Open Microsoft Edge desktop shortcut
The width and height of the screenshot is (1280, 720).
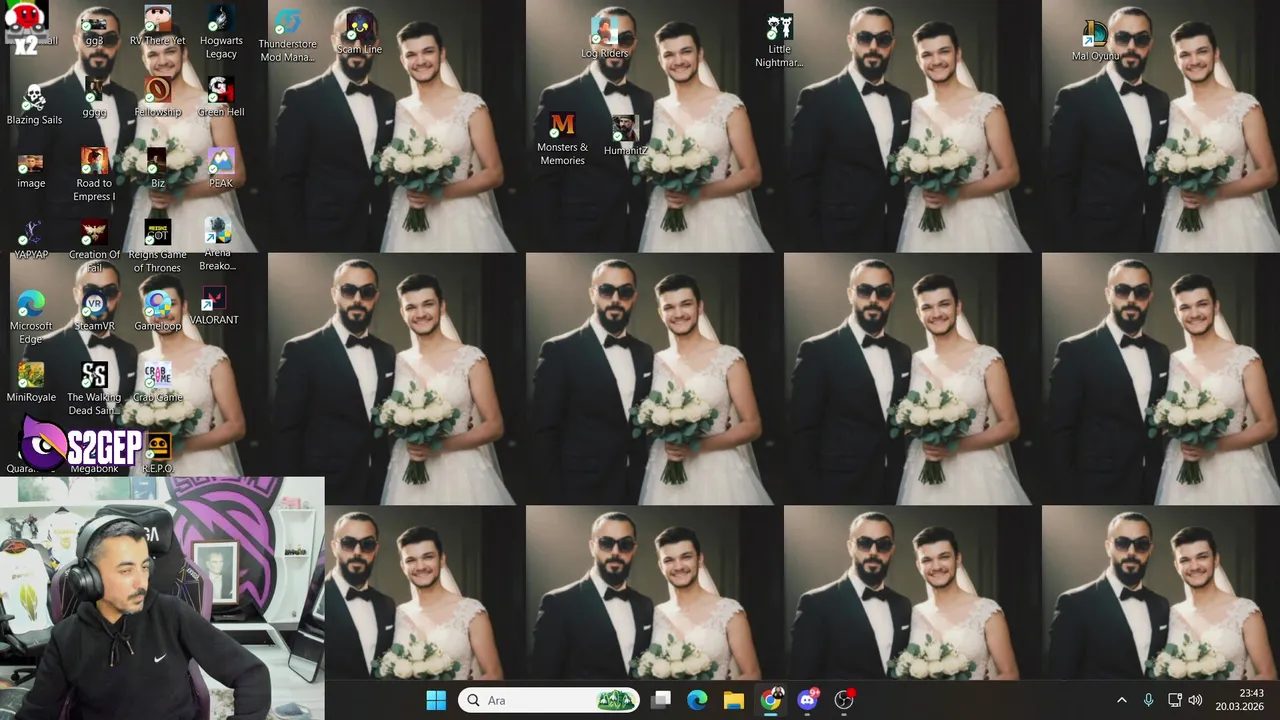pyautogui.click(x=31, y=317)
